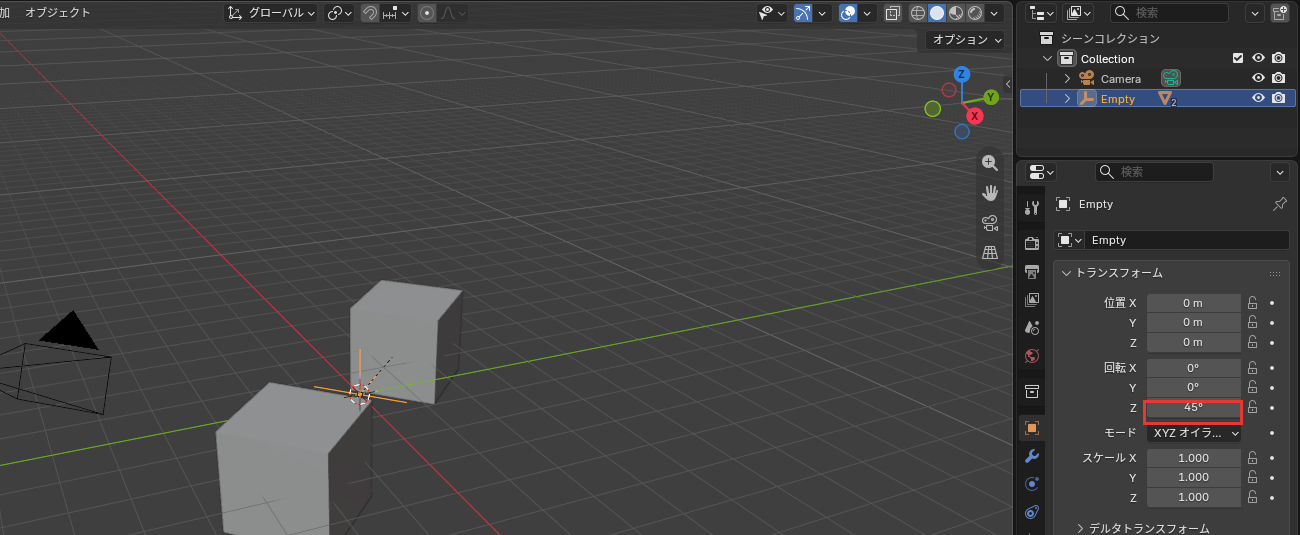Image resolution: width=1300 pixels, height=535 pixels.
Task: Click the zoom magnifier icon in viewport
Action: [990, 163]
